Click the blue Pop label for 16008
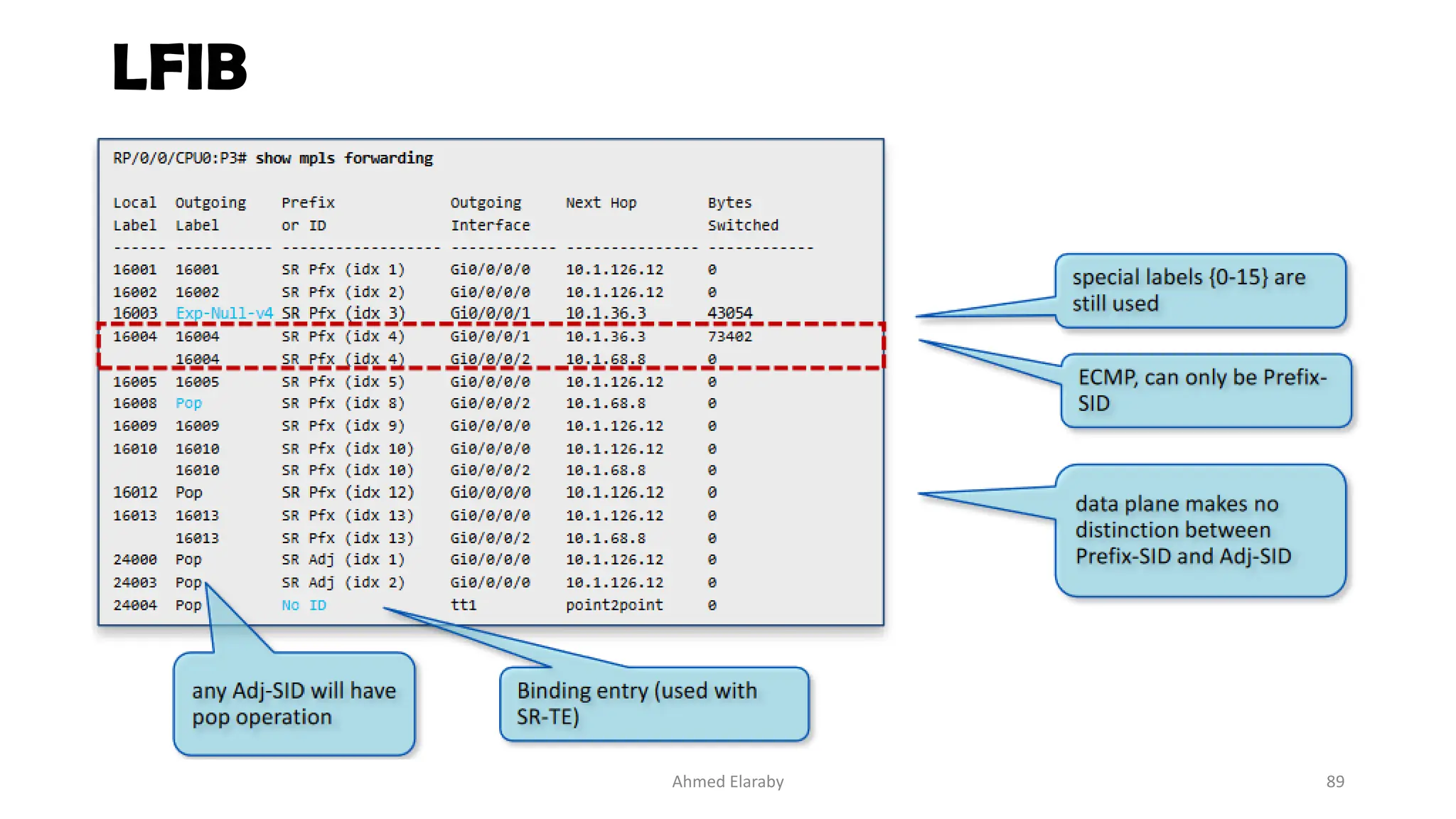1456x819 pixels. (x=188, y=403)
